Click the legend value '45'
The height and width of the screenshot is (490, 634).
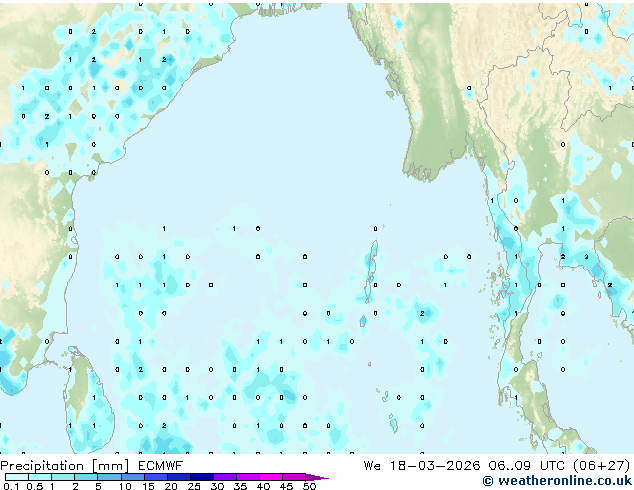pos(286,486)
